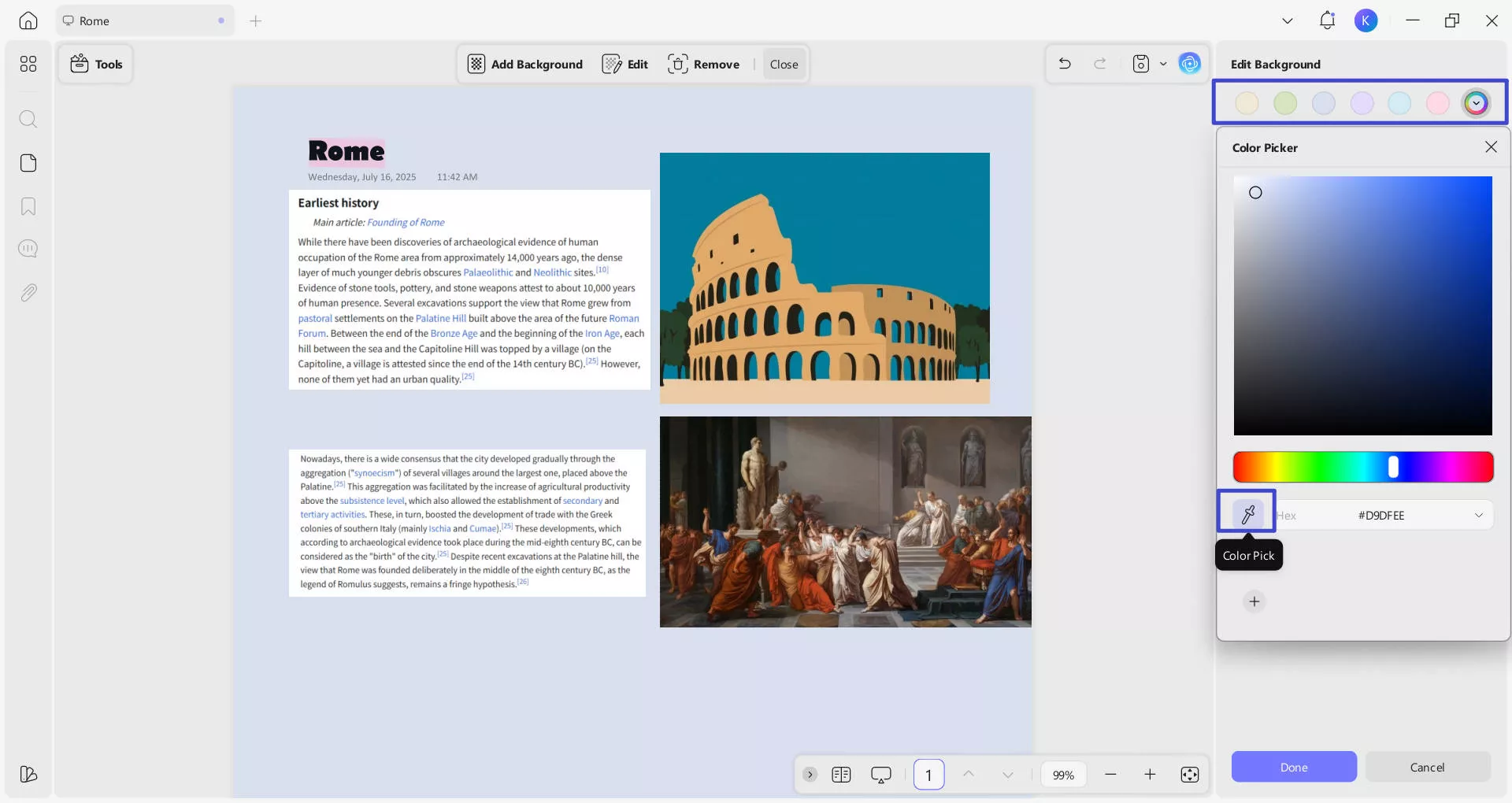The image size is (1512, 803).
Task: Switch to two-page reading view
Action: click(841, 775)
